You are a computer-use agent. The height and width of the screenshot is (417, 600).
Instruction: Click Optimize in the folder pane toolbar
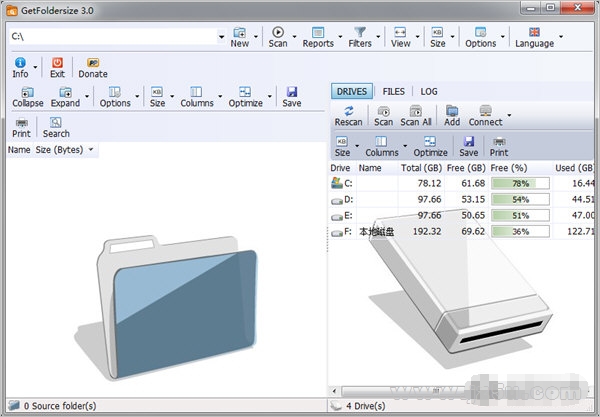point(245,97)
